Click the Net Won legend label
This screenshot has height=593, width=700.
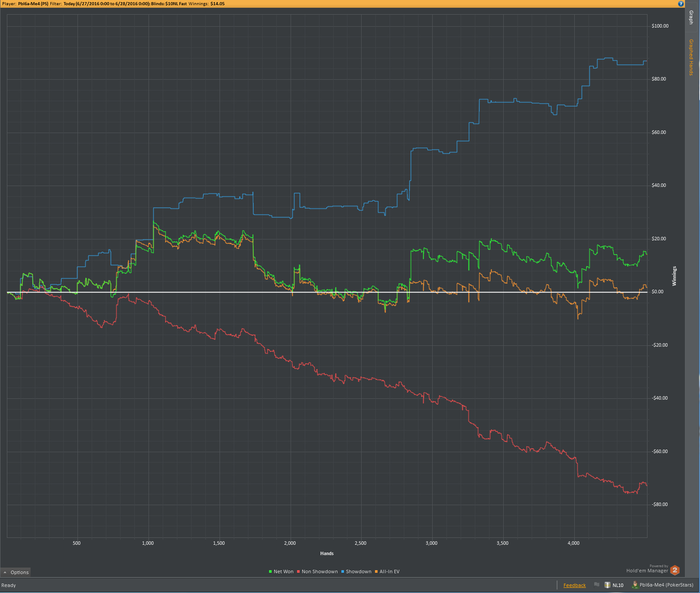tap(283, 572)
